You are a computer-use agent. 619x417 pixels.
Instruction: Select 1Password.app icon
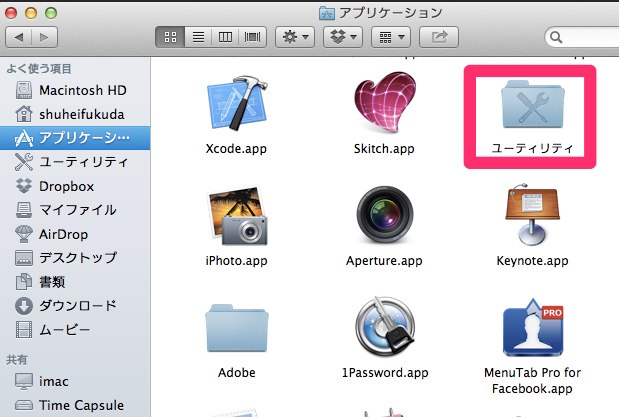(385, 327)
